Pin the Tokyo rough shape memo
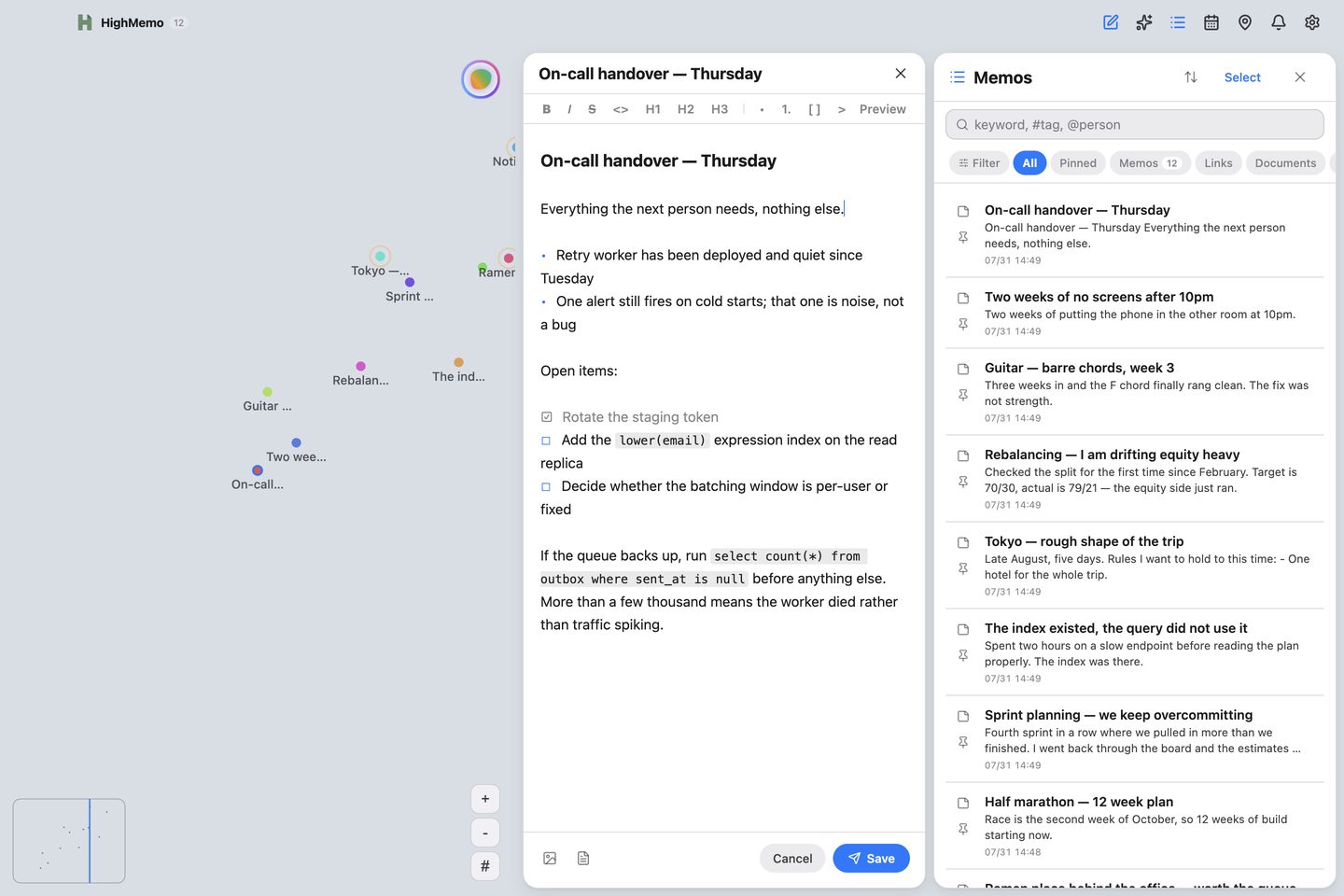 pyautogui.click(x=963, y=568)
